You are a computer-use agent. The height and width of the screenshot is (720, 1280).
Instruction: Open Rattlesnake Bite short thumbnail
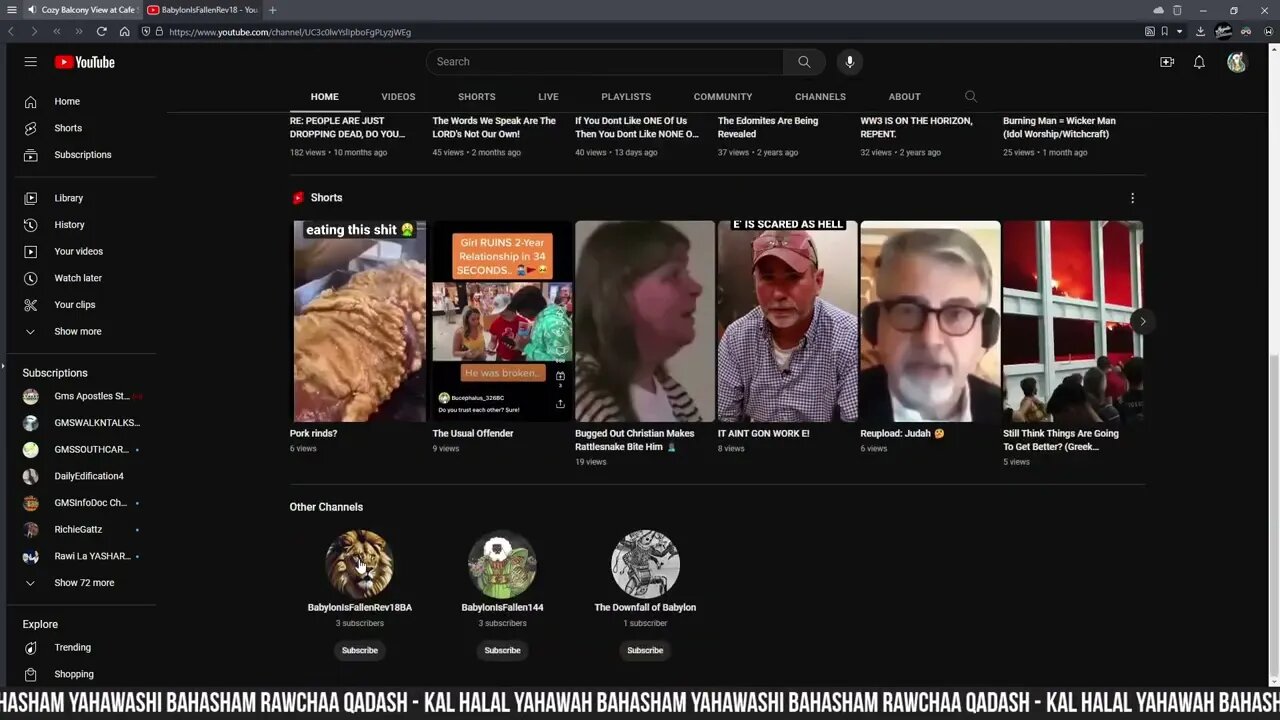(x=645, y=321)
